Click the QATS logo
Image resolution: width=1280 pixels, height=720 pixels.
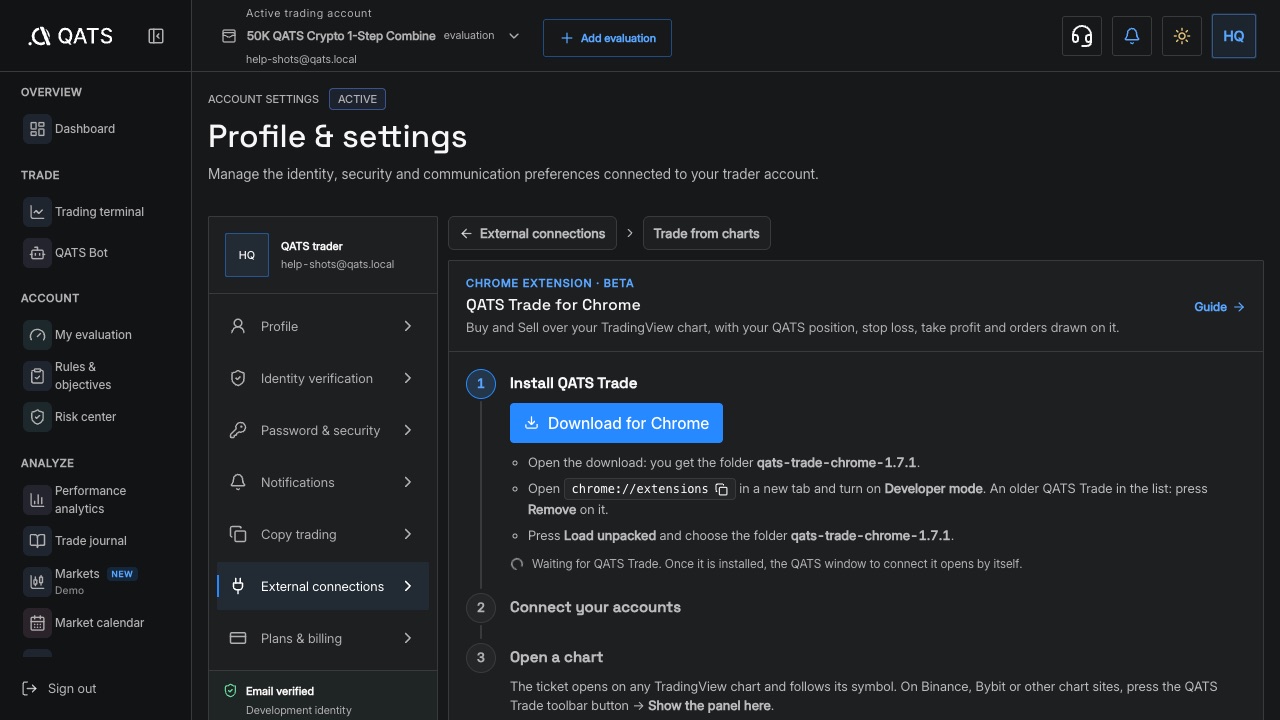[x=70, y=36]
